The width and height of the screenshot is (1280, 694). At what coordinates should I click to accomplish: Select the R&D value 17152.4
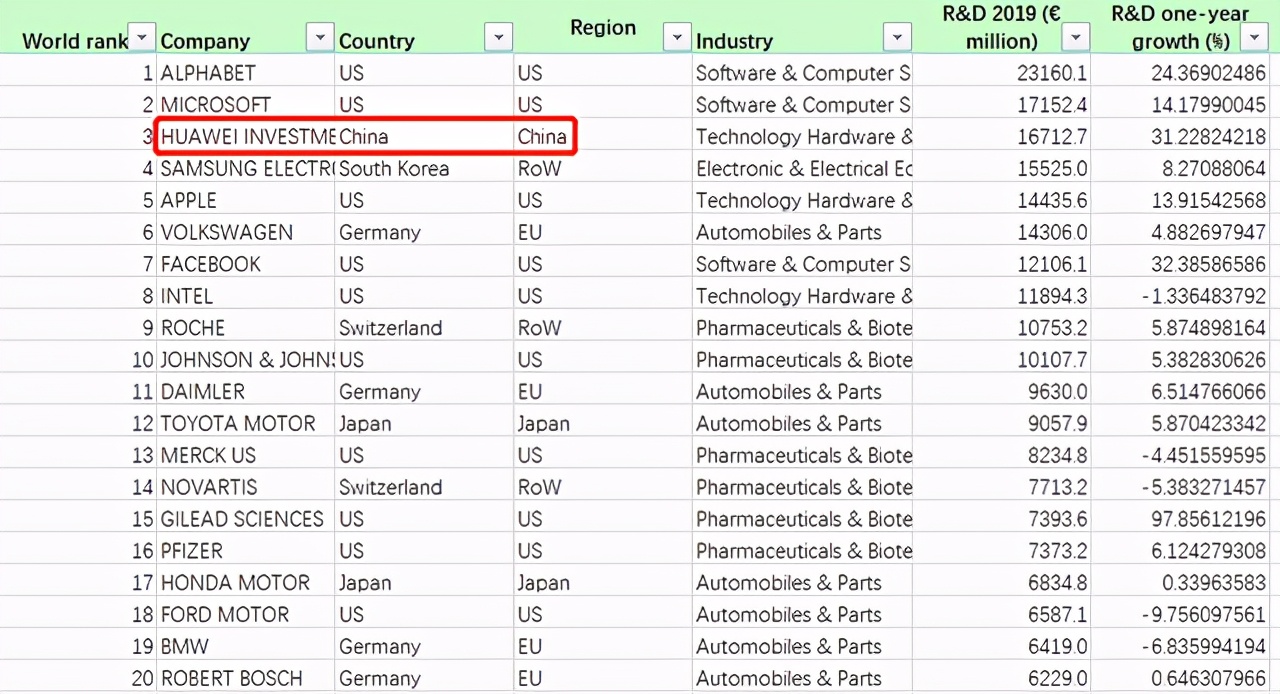pyautogui.click(x=1002, y=105)
